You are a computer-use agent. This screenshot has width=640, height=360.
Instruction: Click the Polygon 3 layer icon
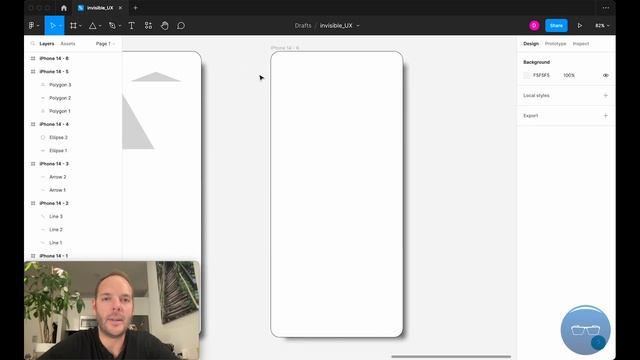tap(43, 85)
